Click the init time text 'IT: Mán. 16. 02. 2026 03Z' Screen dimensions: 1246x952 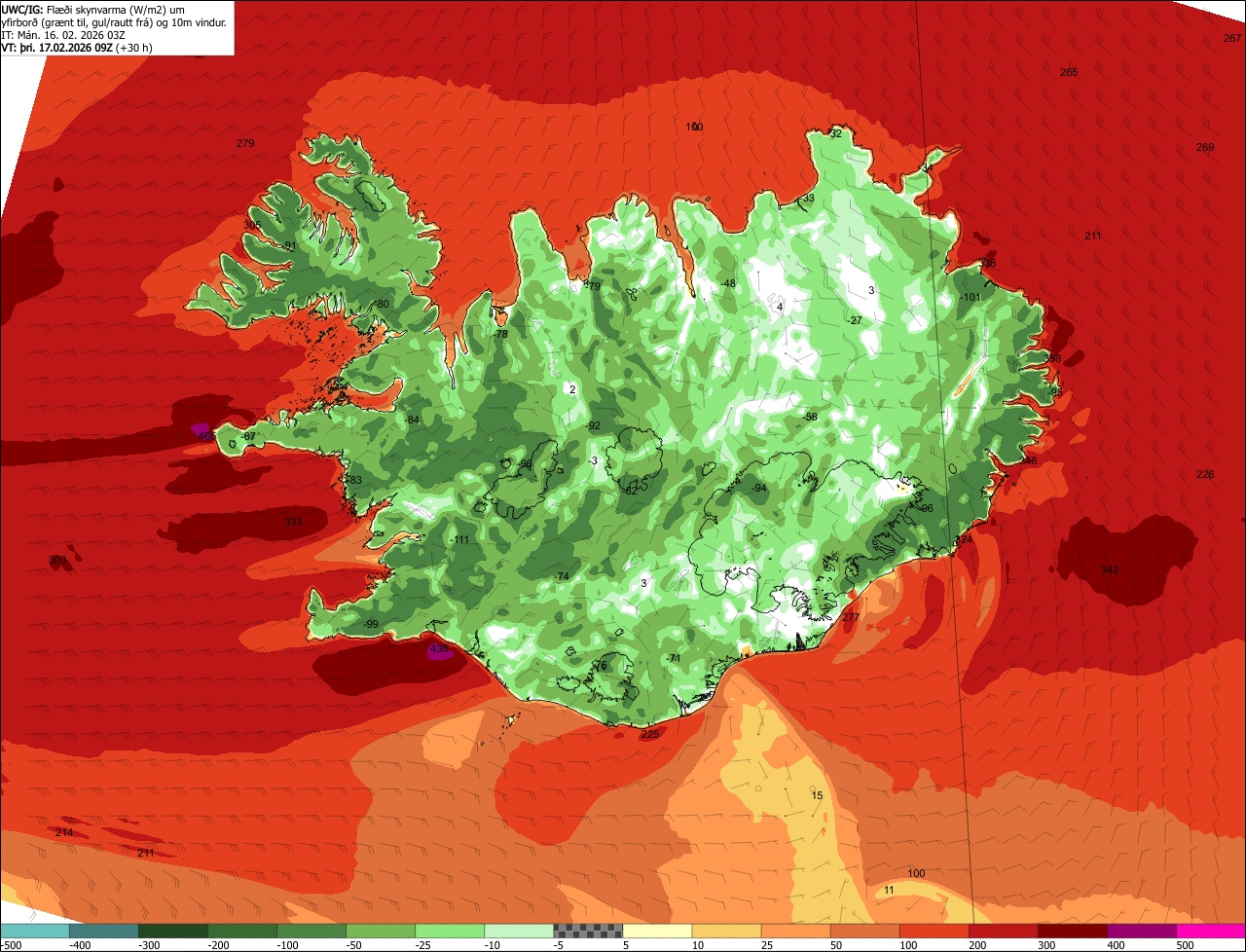pos(63,34)
